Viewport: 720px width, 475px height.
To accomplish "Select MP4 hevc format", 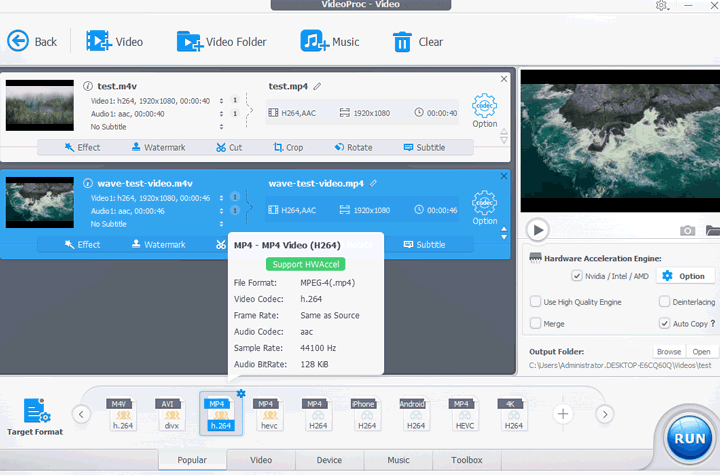I will pyautogui.click(x=269, y=414).
